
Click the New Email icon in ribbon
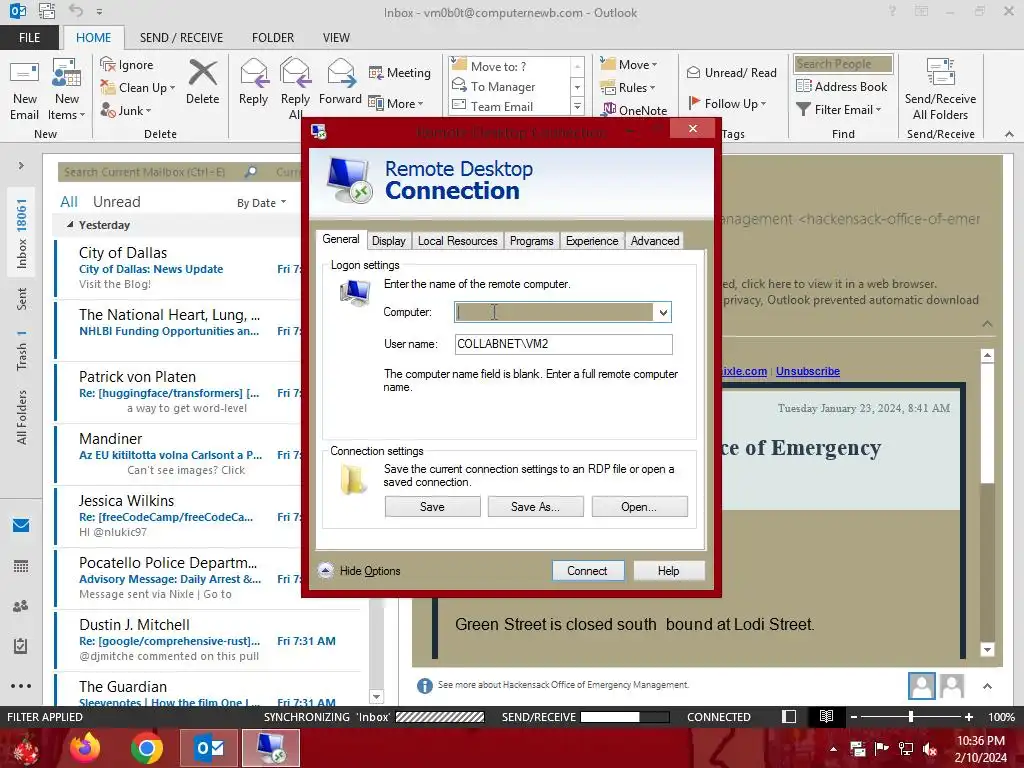[24, 89]
